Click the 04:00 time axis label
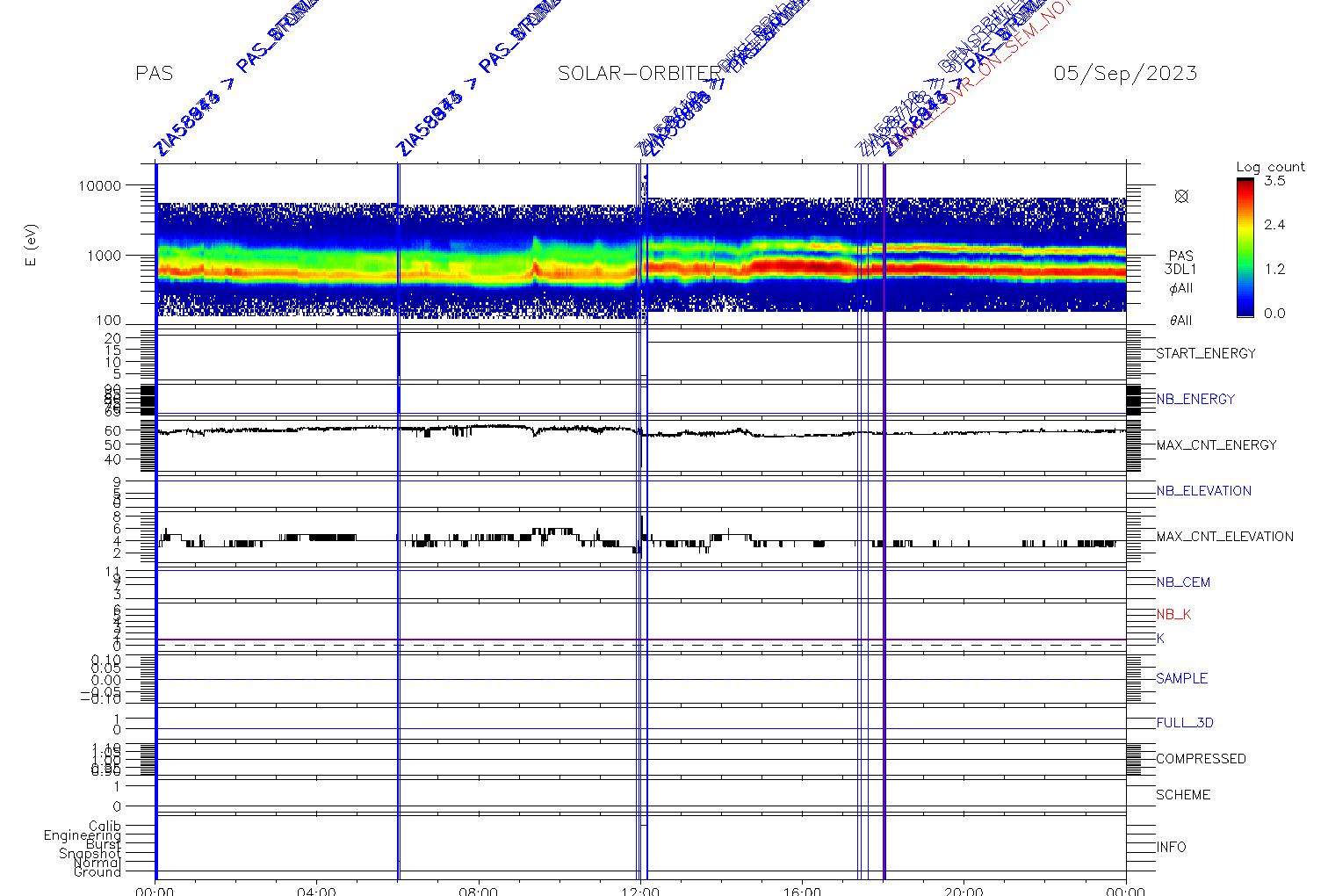 [316, 891]
